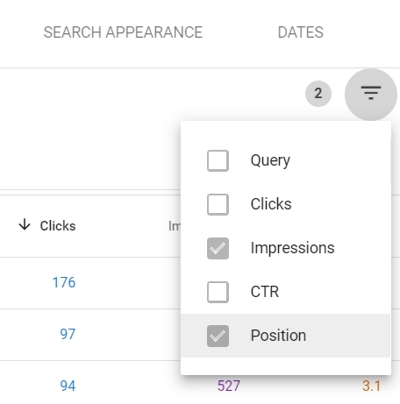Screen dimensions: 400x404
Task: Click the 527 impressions value
Action: 229,386
